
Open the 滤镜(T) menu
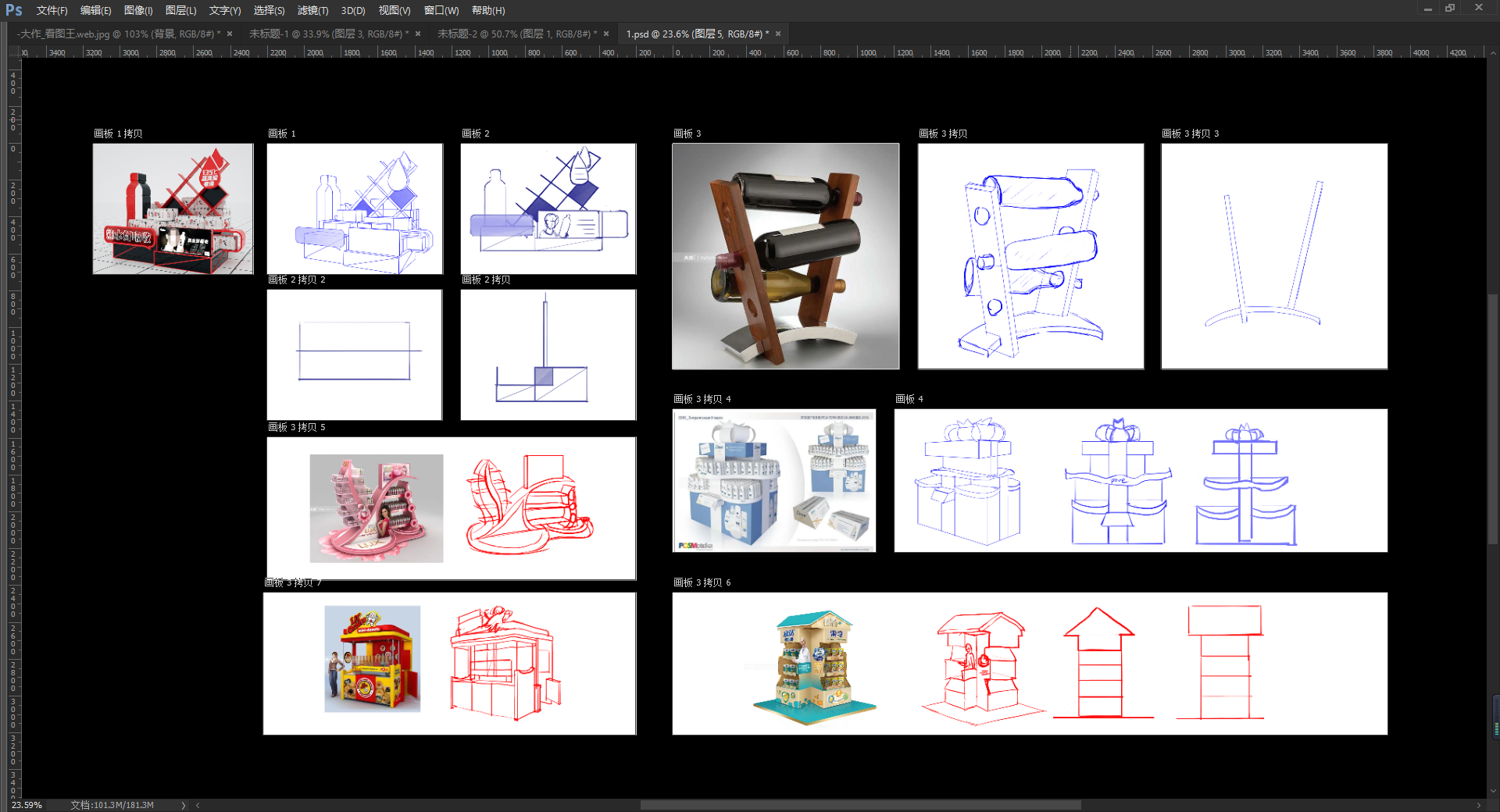[x=312, y=10]
